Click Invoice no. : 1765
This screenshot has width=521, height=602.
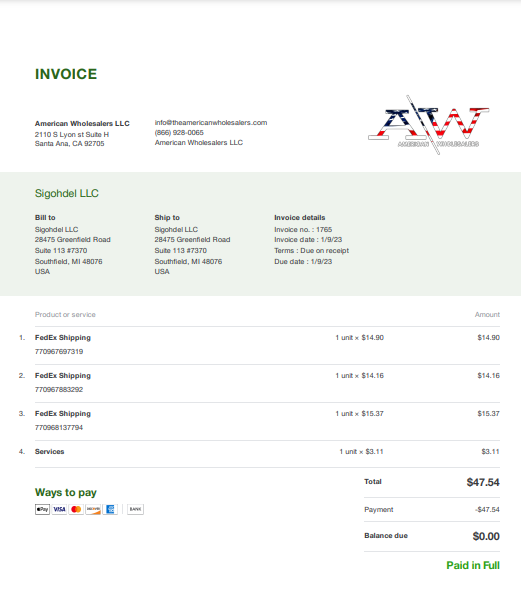[303, 230]
